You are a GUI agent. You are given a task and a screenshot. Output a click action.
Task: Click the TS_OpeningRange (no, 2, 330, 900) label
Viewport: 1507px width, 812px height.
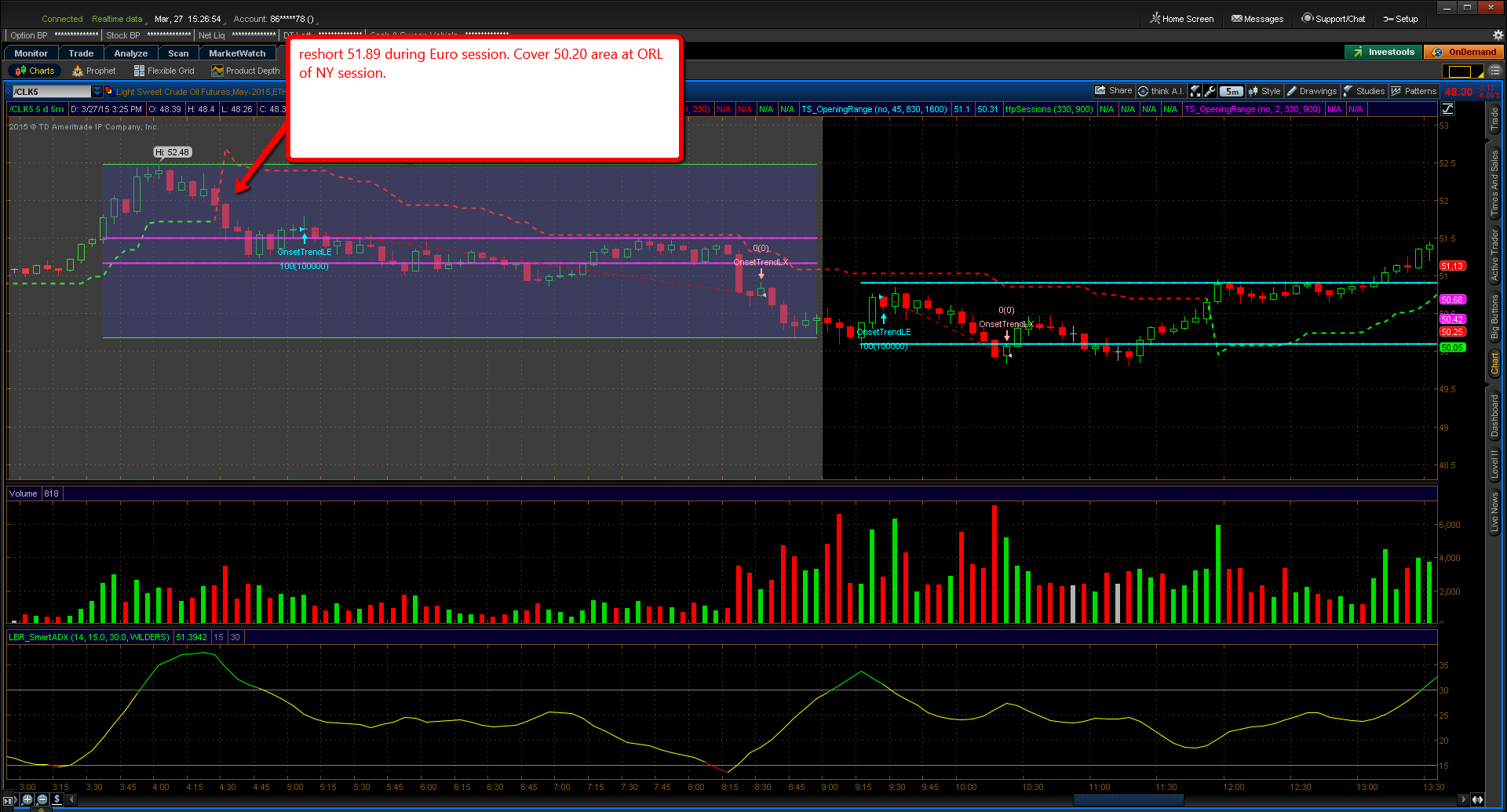point(1252,109)
